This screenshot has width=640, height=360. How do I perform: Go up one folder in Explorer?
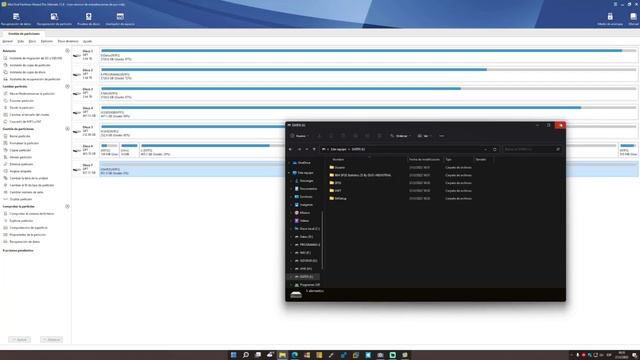(x=314, y=149)
